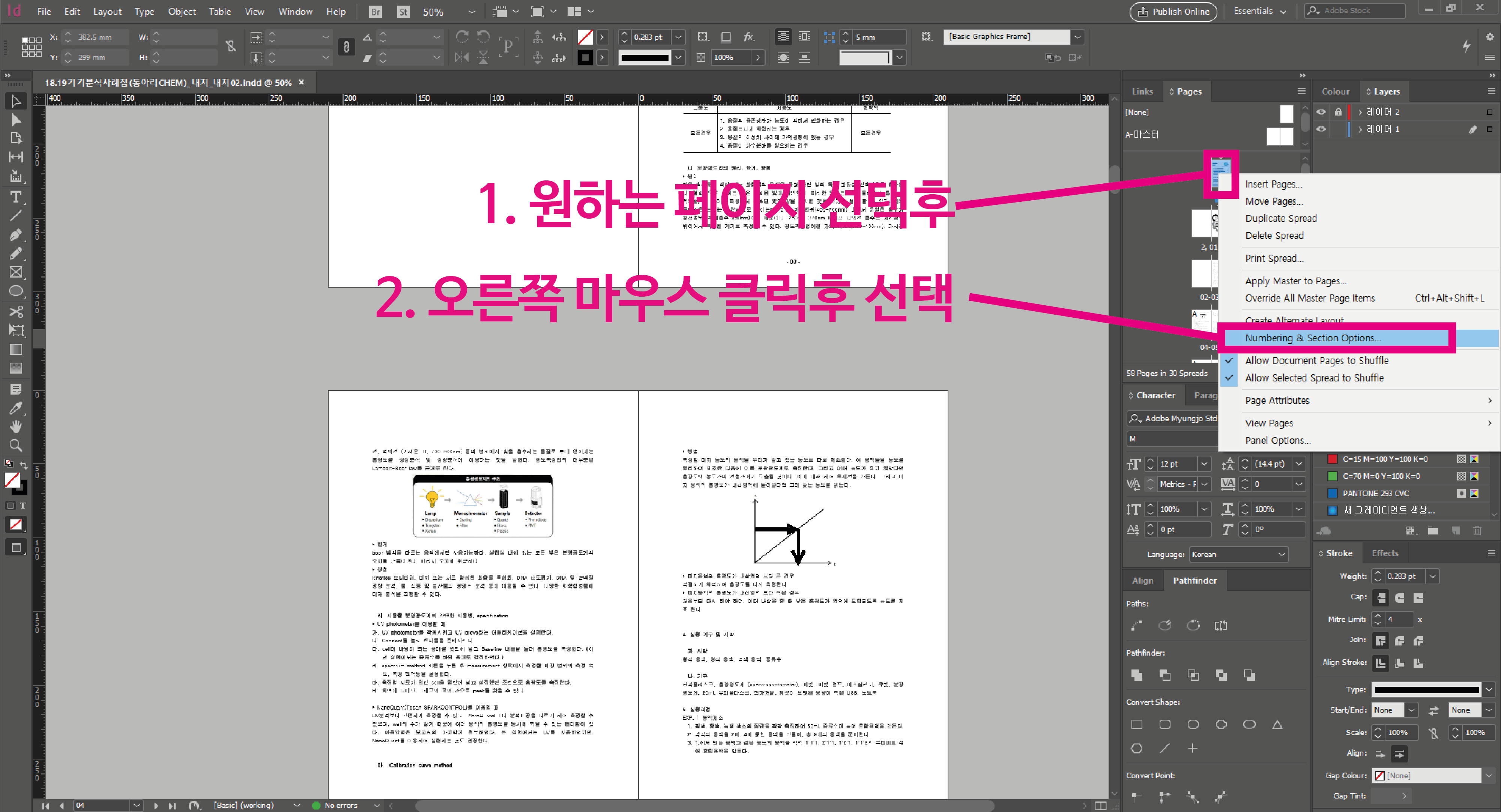The image size is (1501, 812).
Task: Select the Gap tool
Action: (x=16, y=157)
